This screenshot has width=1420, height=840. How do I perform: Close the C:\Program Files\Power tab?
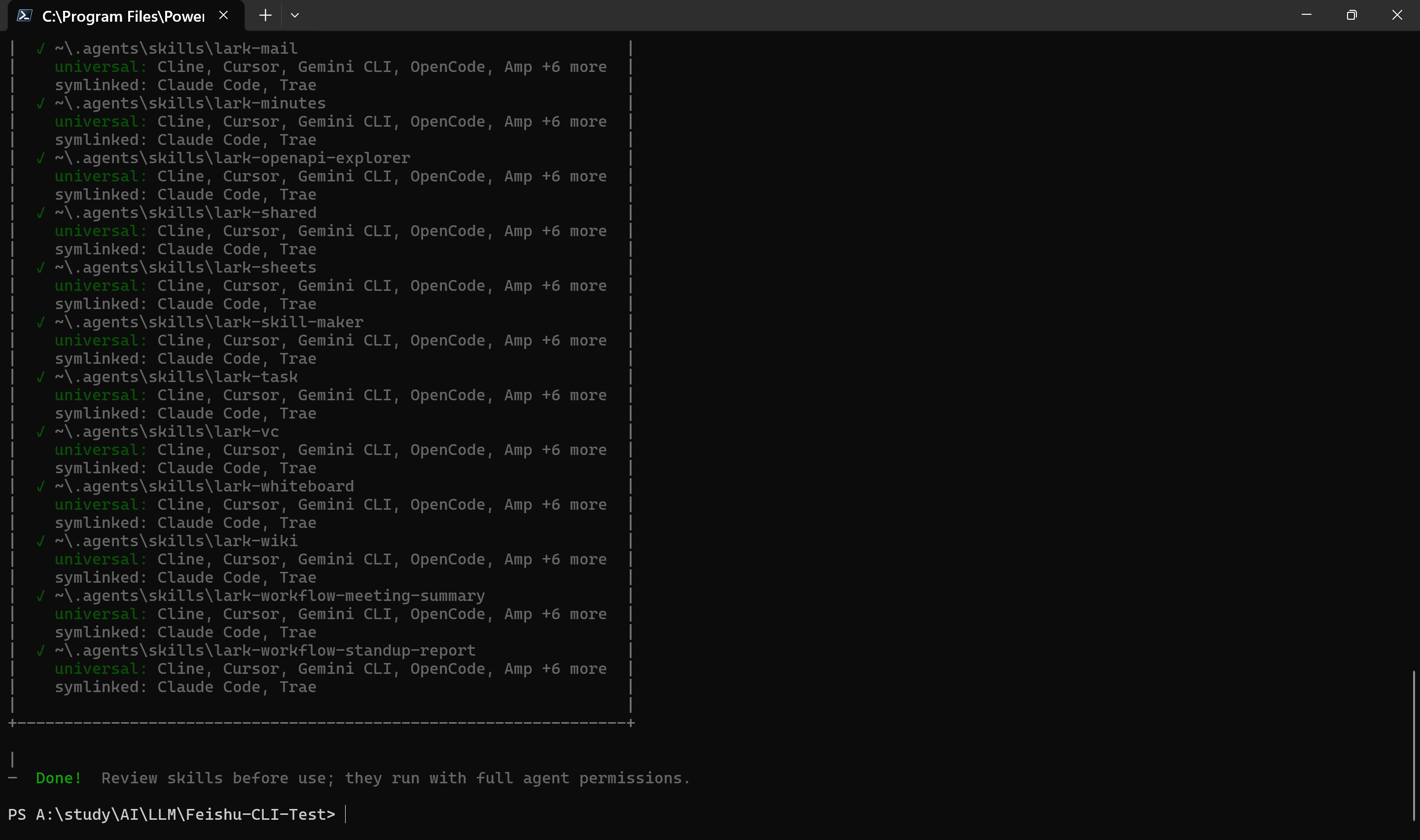point(223,15)
